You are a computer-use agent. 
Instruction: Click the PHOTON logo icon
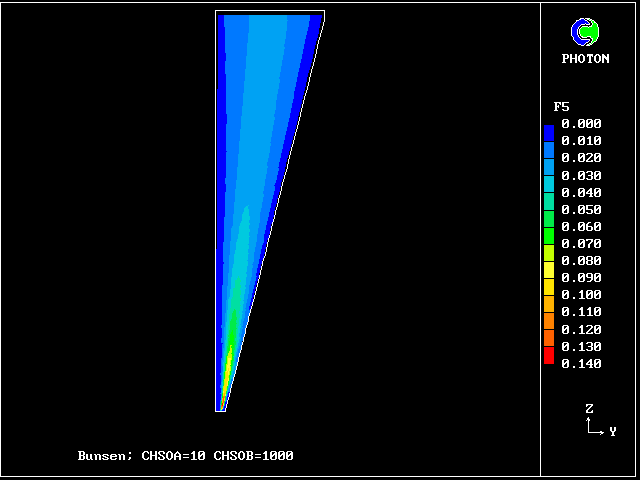(584, 33)
